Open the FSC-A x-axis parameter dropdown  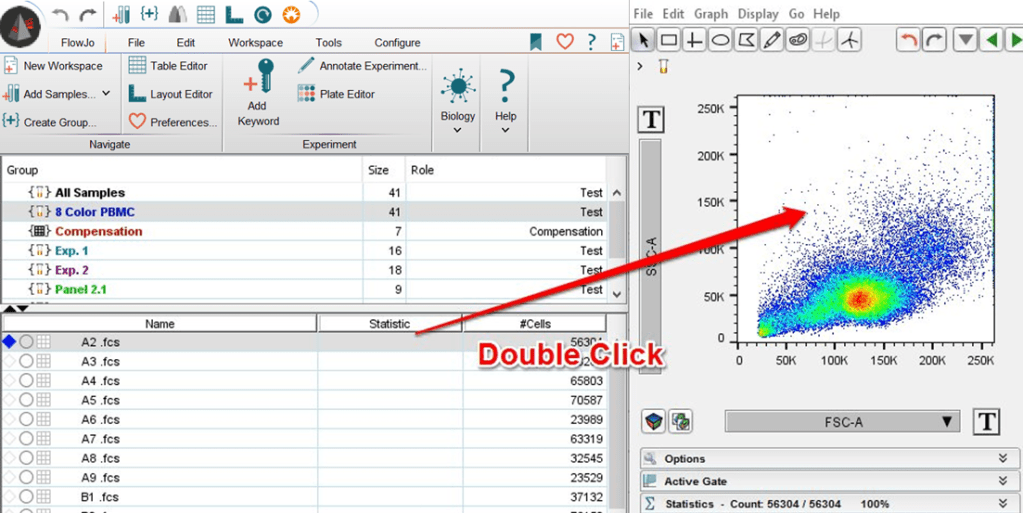pos(841,422)
